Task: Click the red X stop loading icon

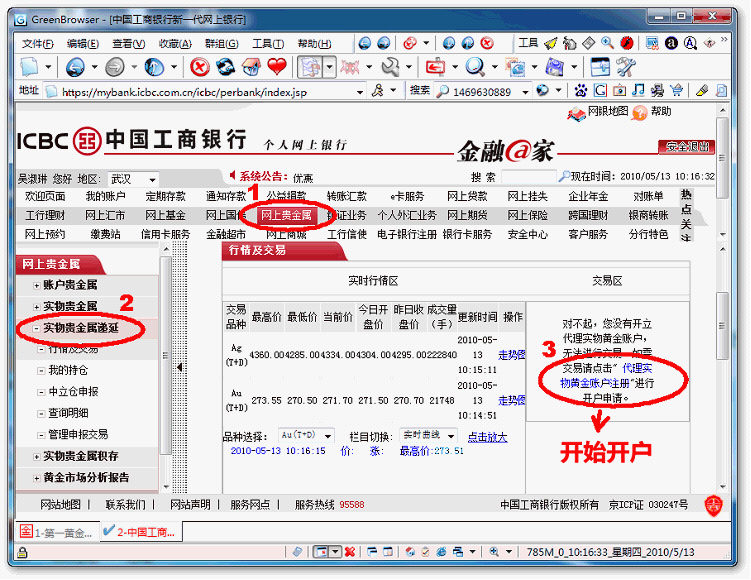Action: point(200,67)
